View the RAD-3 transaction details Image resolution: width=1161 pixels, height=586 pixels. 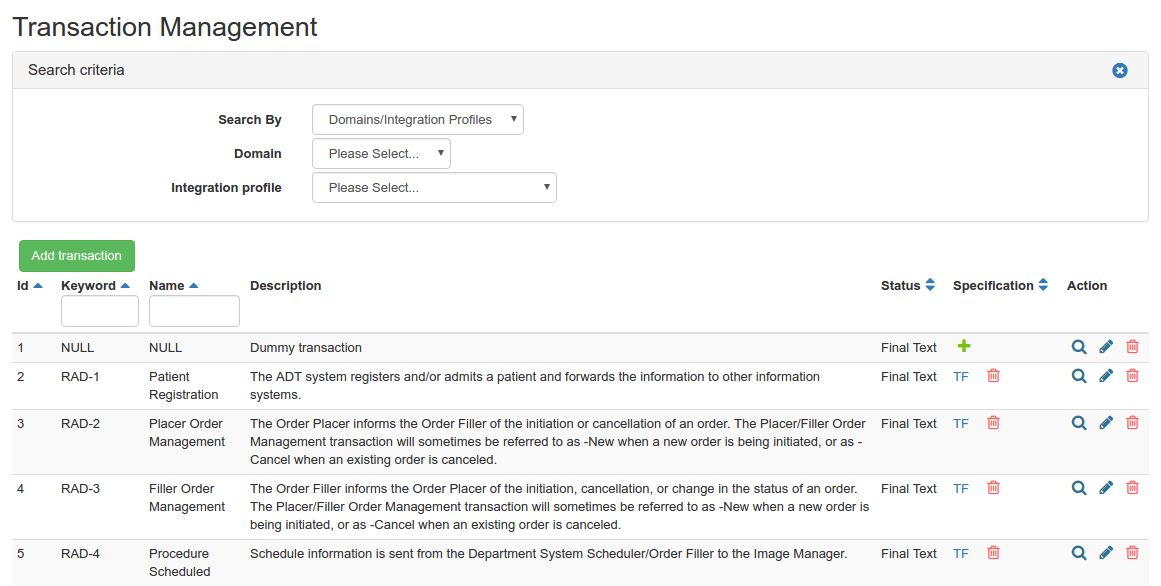click(x=1079, y=488)
